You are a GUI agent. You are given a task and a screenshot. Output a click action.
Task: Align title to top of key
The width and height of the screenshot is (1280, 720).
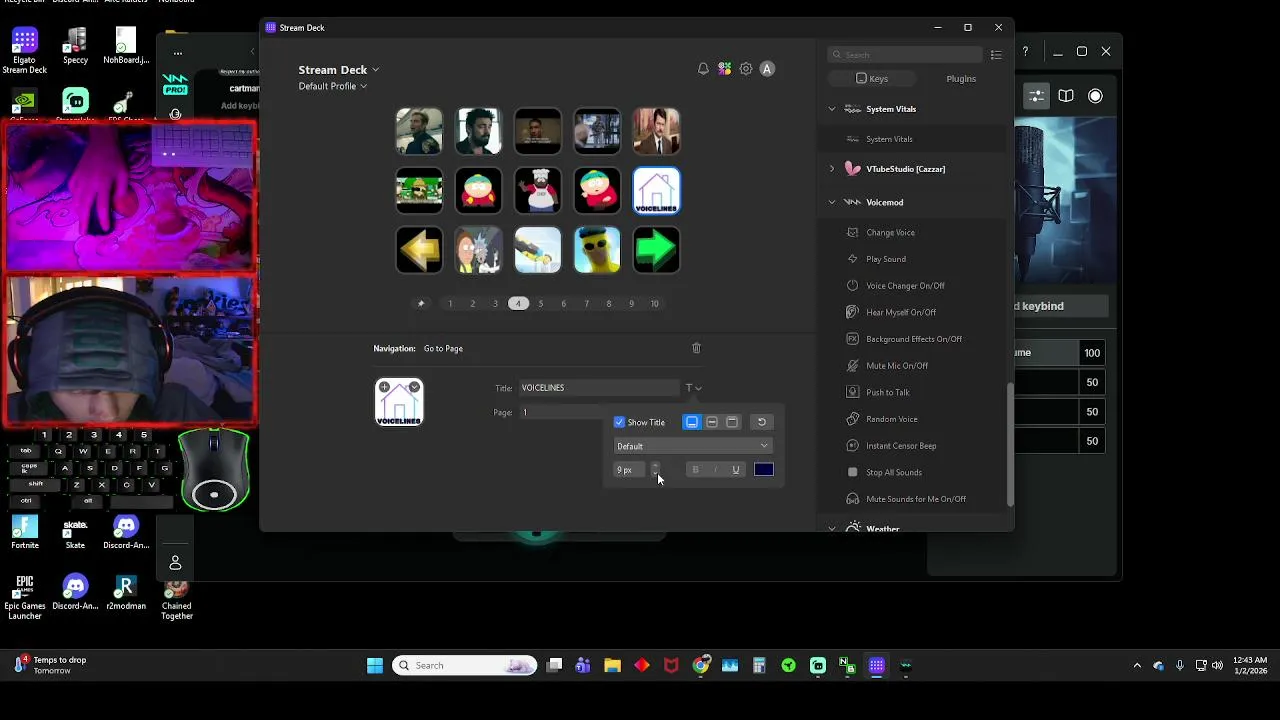pyautogui.click(x=732, y=422)
